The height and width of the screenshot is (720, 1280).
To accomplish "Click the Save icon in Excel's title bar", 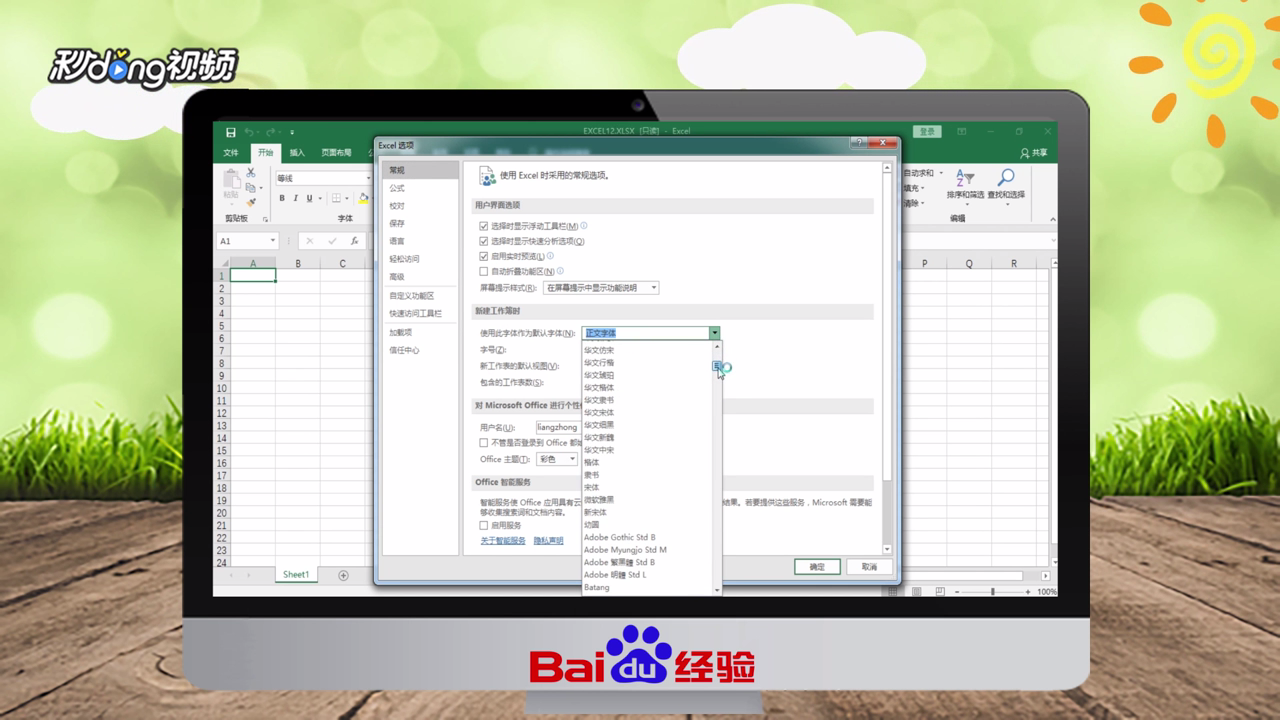I will pos(231,132).
